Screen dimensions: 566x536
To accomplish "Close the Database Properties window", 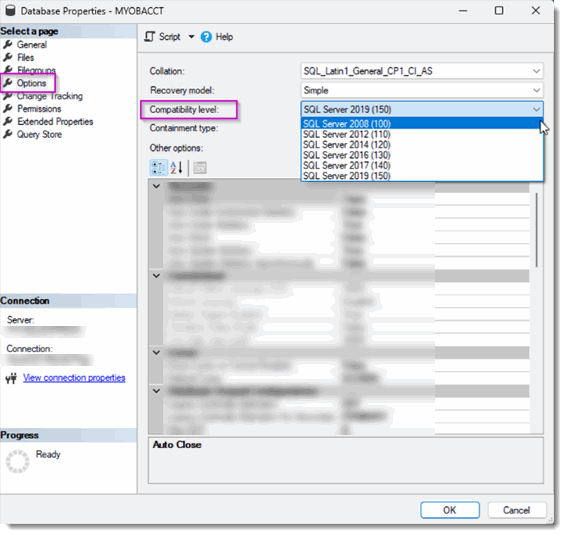I will (536, 11).
